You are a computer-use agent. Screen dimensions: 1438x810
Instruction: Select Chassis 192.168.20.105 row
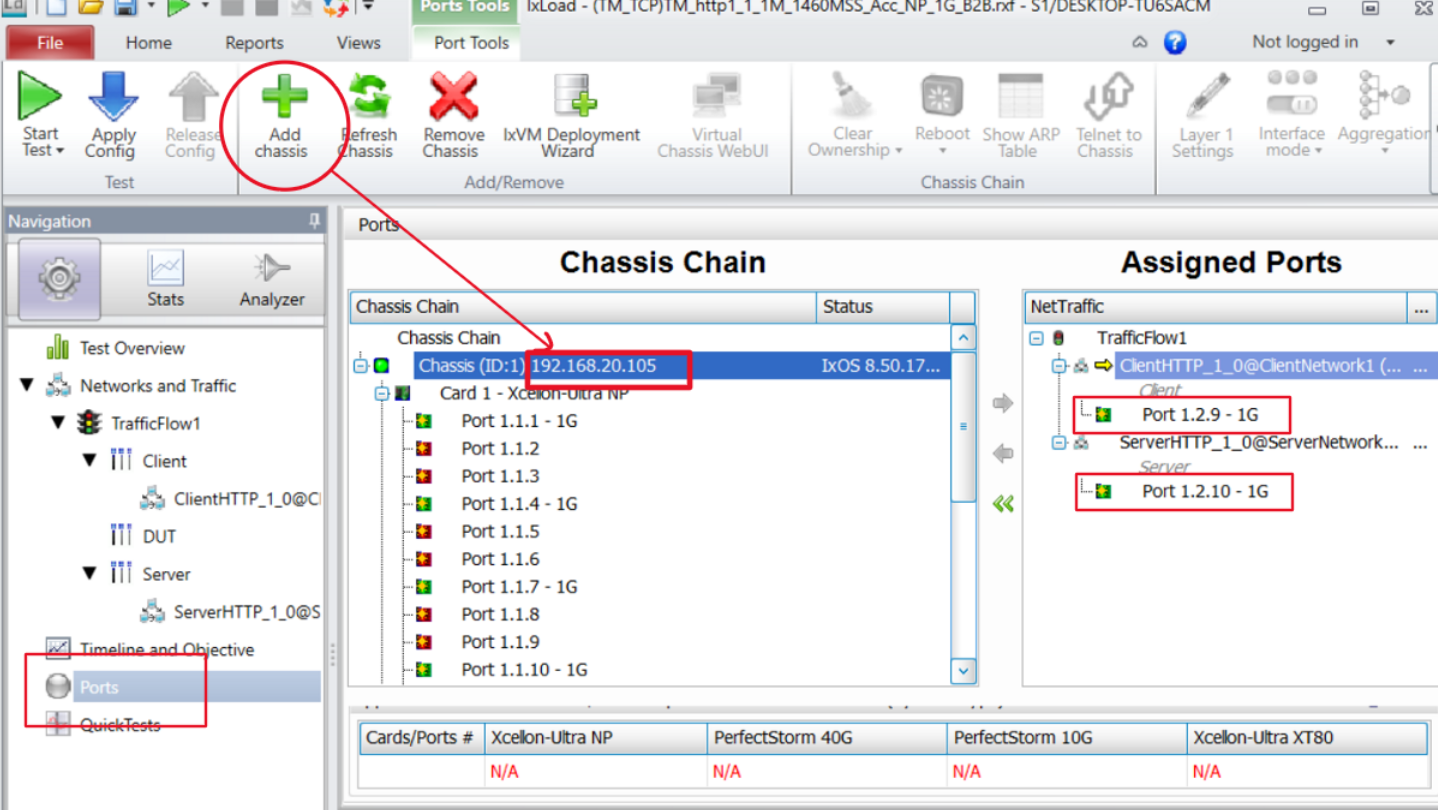680,366
